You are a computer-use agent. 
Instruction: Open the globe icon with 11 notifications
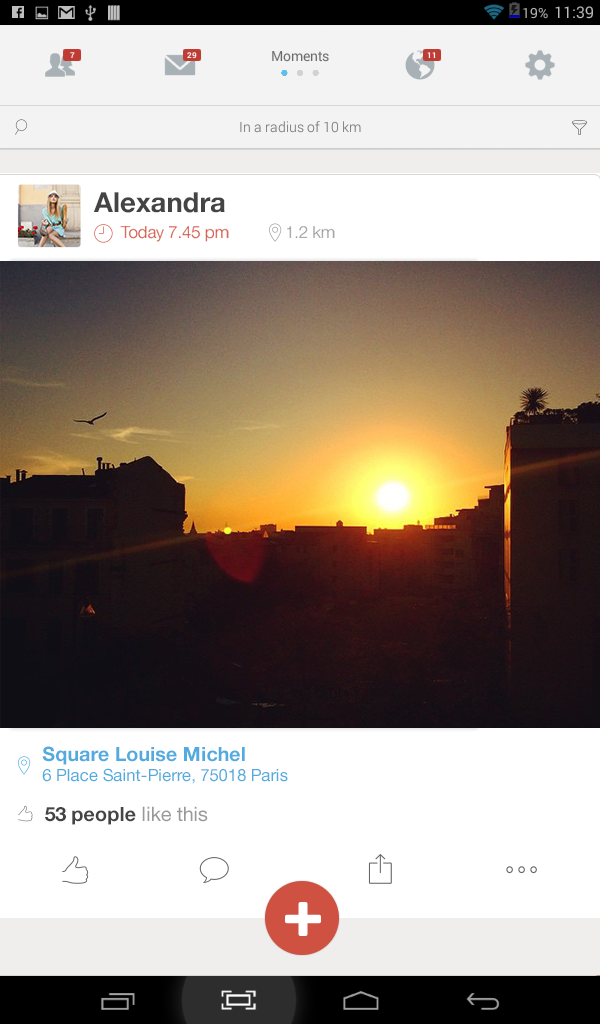422,65
